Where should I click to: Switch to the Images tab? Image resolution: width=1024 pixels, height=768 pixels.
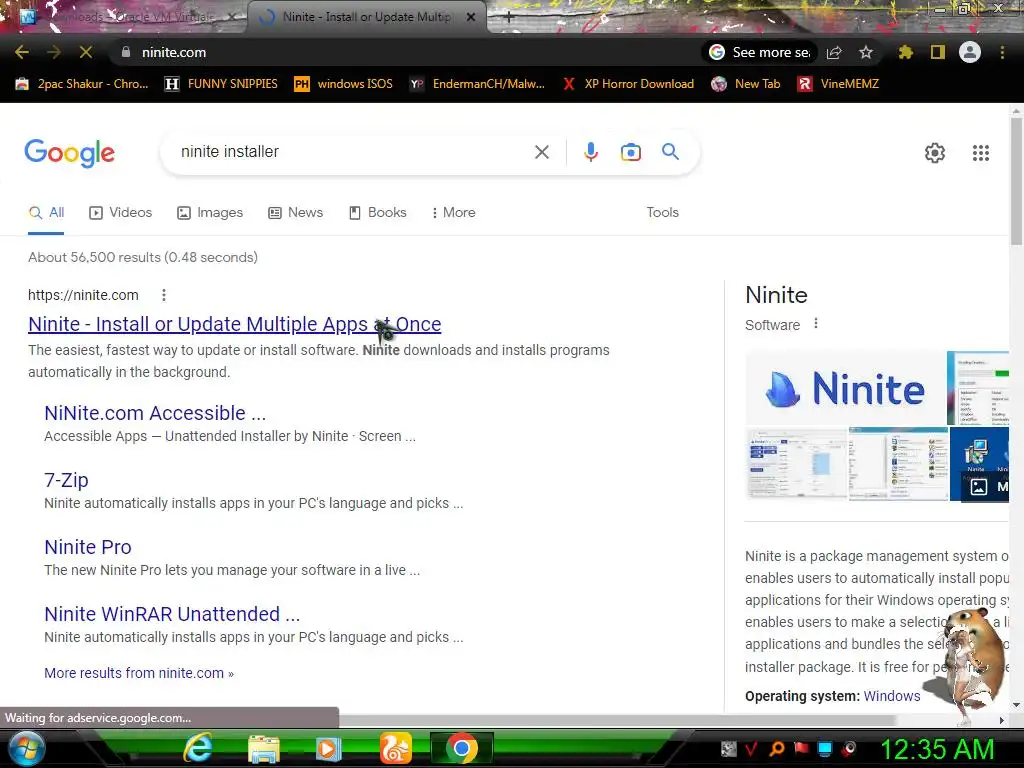pos(210,212)
